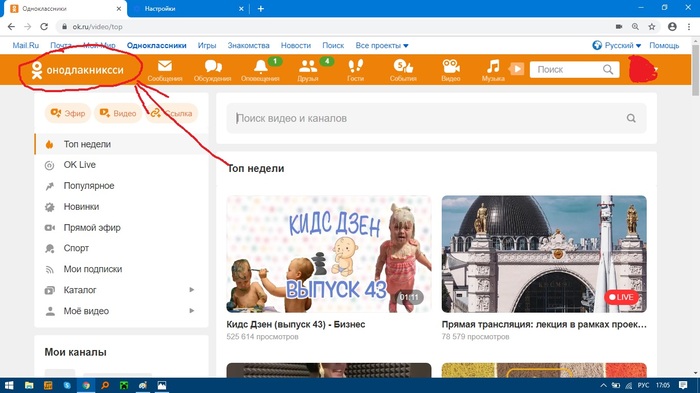This screenshot has height=393, width=700.
Task: Open Chrome profile avatar icon
Action: coord(672,27)
